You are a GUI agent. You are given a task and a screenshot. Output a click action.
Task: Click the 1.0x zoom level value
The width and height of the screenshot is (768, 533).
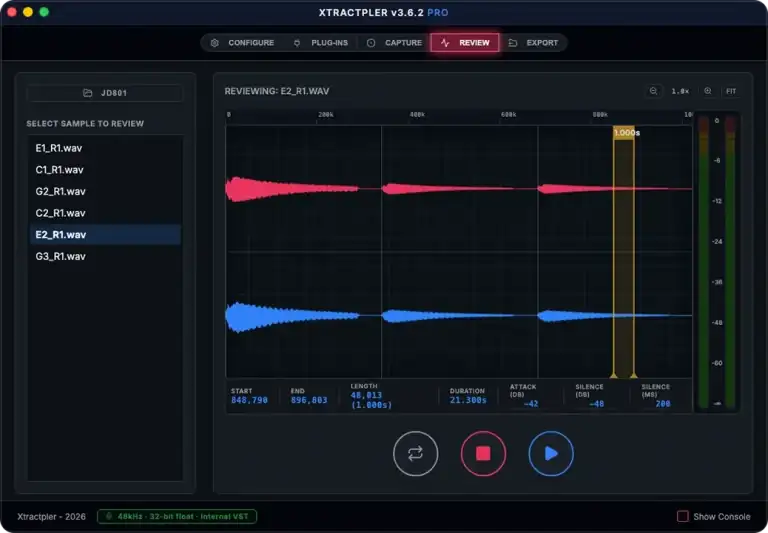pyautogui.click(x=680, y=91)
